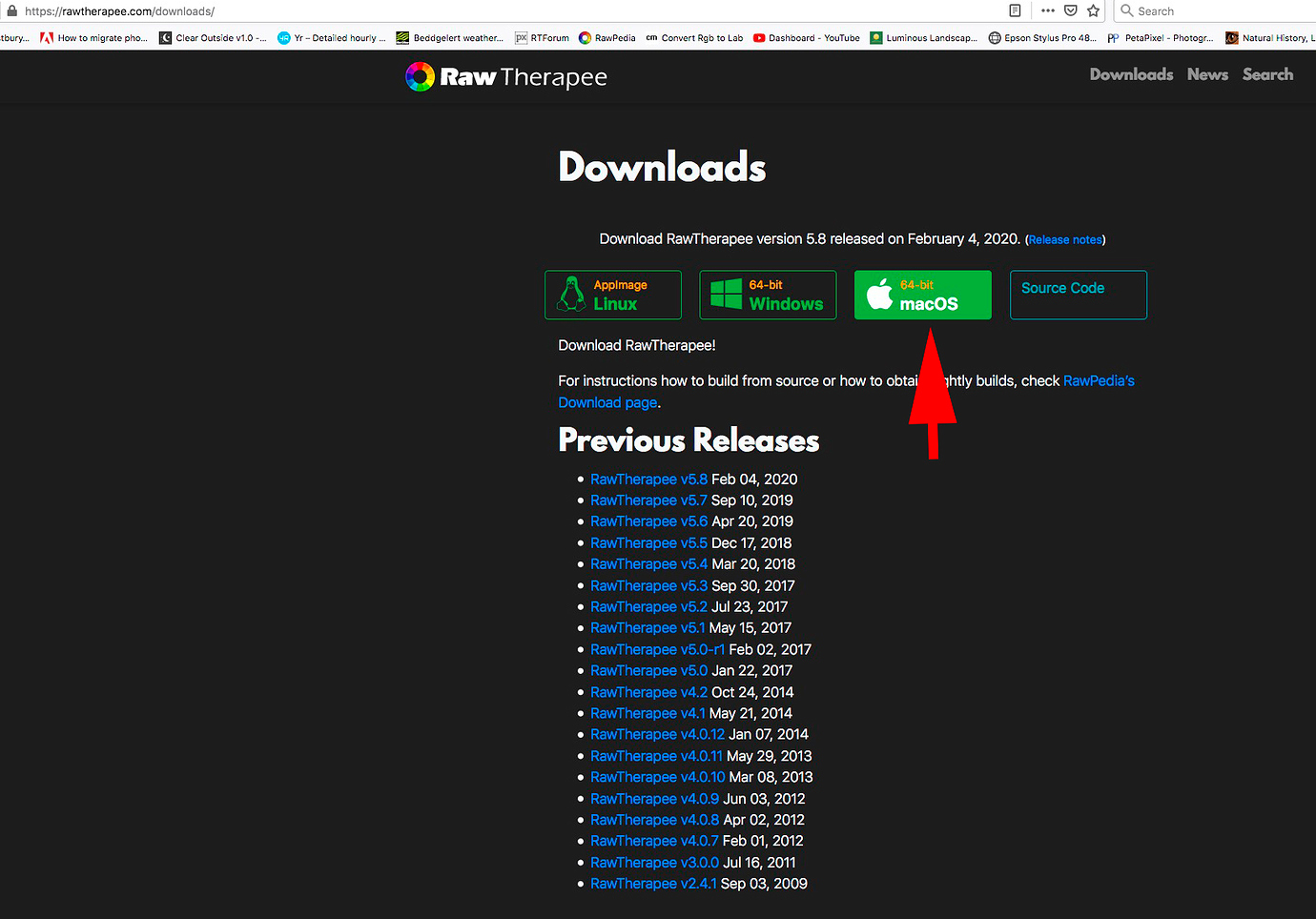The image size is (1316, 919).
Task: Open RawTherapee v5.7 release link
Action: 648,500
